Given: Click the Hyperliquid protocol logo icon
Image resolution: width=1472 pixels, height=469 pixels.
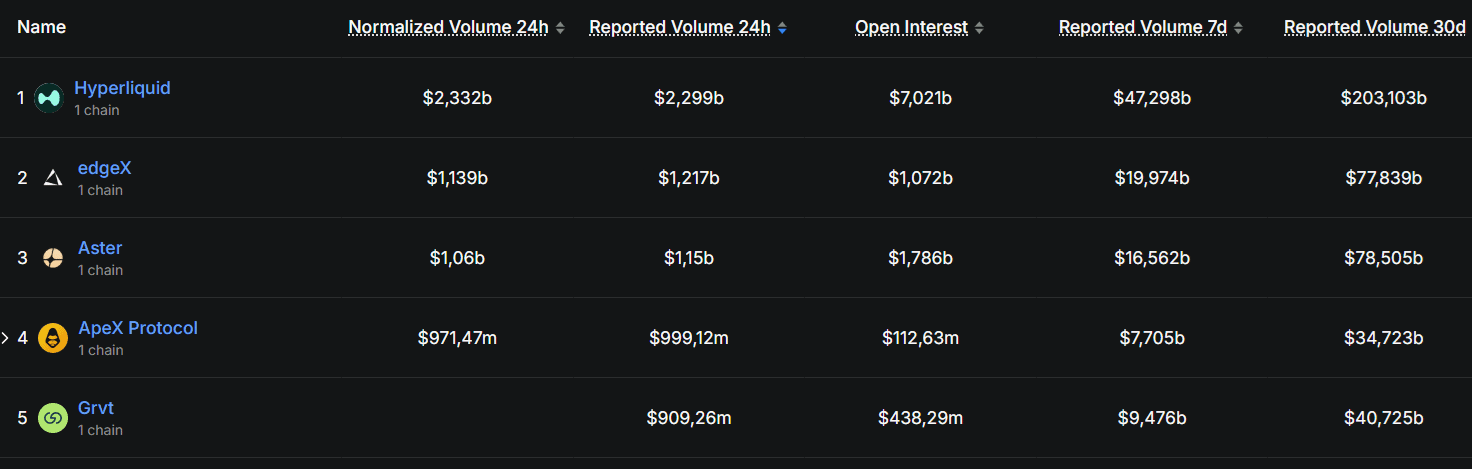Looking at the screenshot, I should tap(48, 98).
